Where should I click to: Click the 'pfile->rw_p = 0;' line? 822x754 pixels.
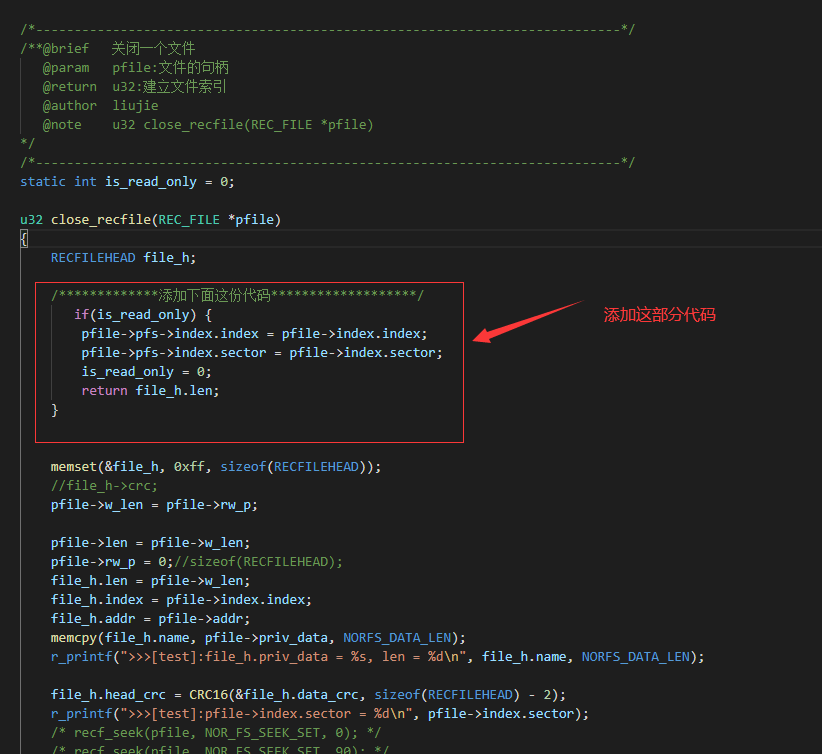coord(197,562)
